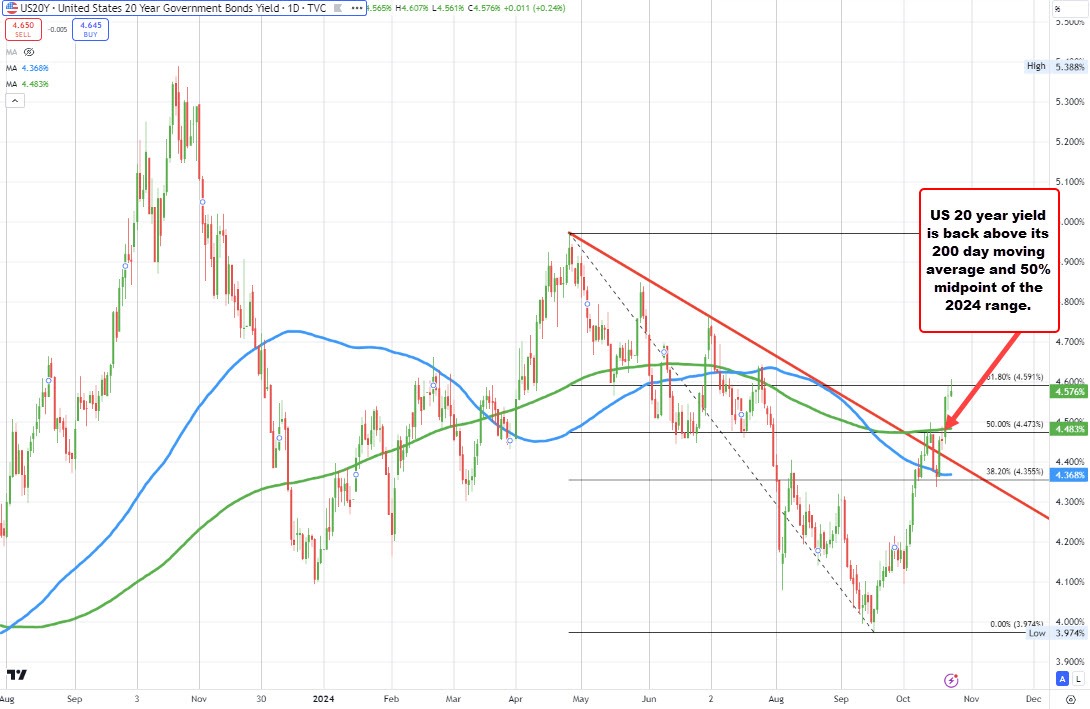
Task: Click the 50.00% (4.473%) Fibonacci label
Action: click(x=1015, y=424)
